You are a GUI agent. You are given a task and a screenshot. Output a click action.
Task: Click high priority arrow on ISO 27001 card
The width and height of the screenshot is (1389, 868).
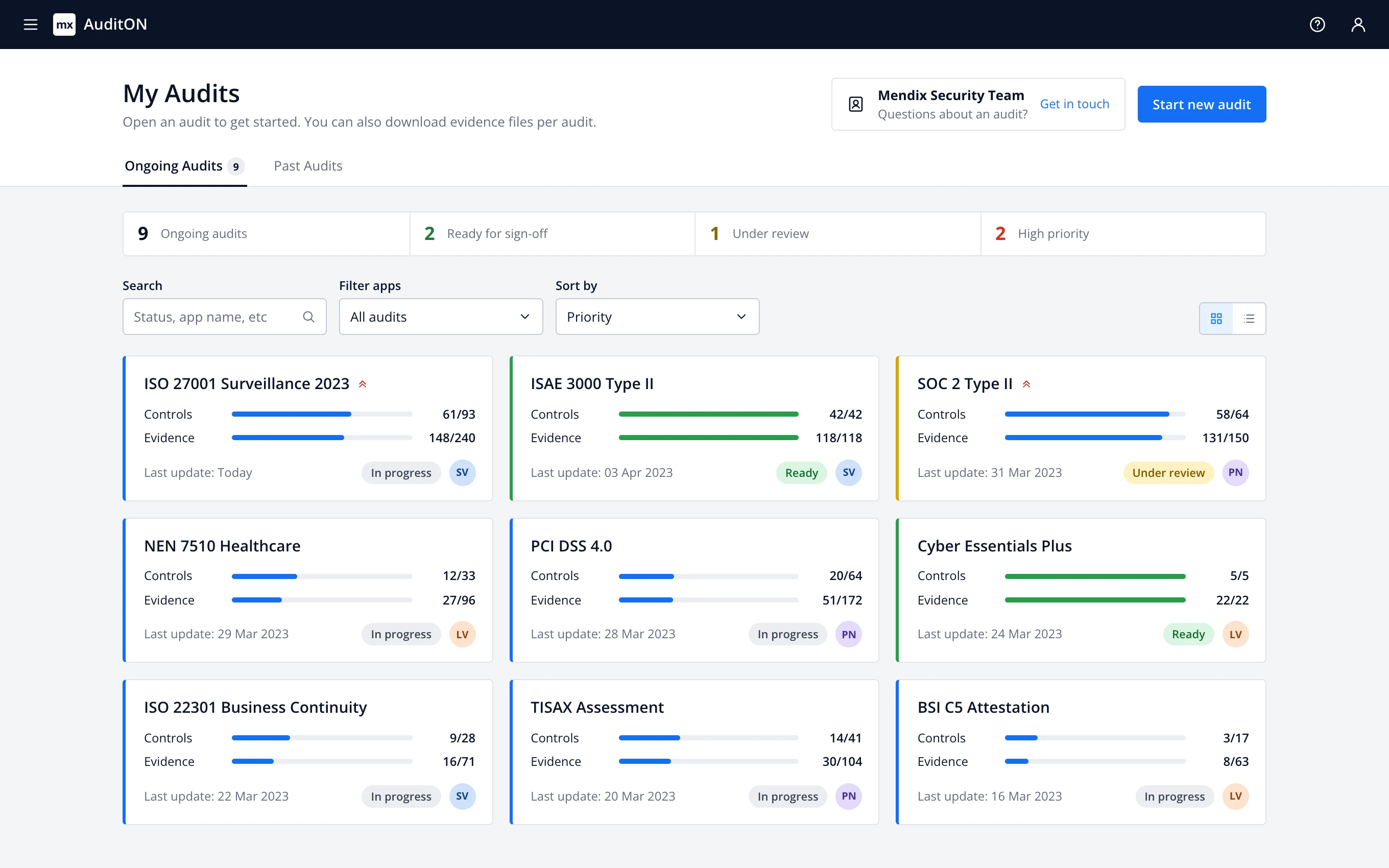click(363, 384)
